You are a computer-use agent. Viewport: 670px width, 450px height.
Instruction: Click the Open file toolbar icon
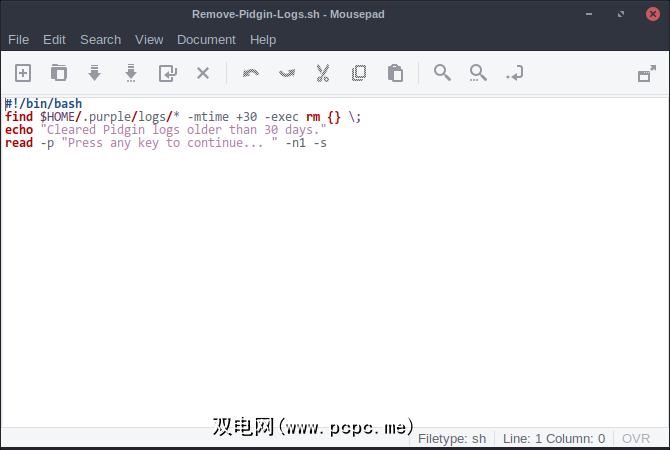(59, 73)
